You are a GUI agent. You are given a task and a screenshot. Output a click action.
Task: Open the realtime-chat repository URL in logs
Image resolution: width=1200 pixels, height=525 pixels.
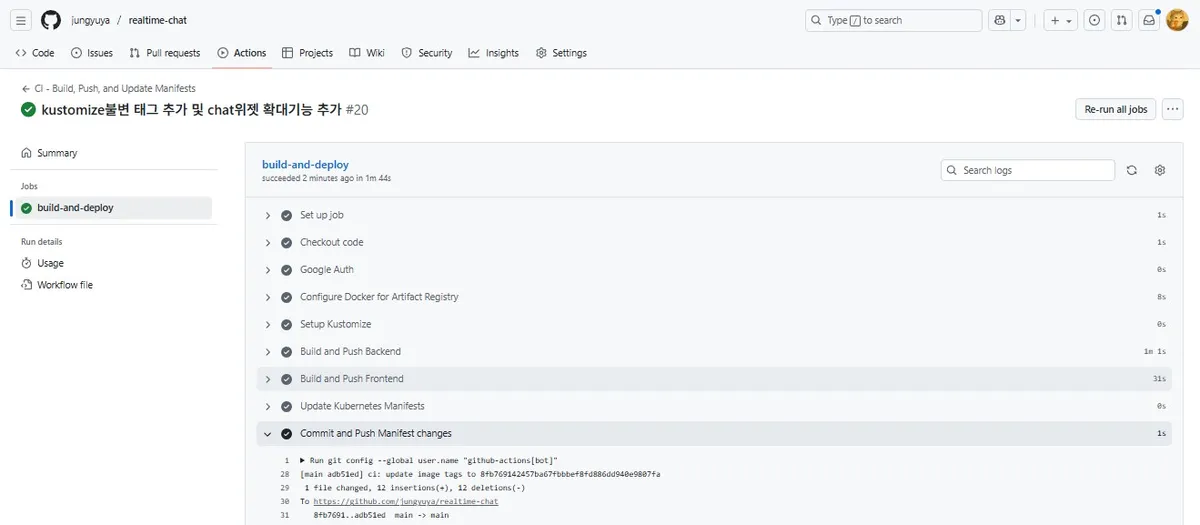pyautogui.click(x=405, y=501)
